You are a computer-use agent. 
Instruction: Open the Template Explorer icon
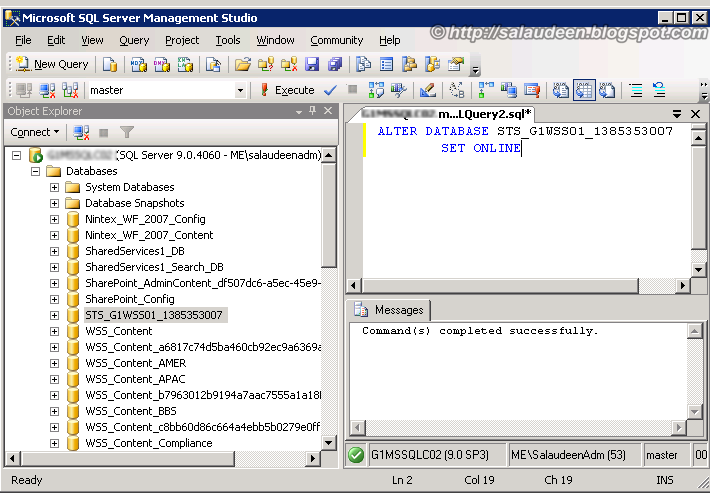(x=432, y=65)
